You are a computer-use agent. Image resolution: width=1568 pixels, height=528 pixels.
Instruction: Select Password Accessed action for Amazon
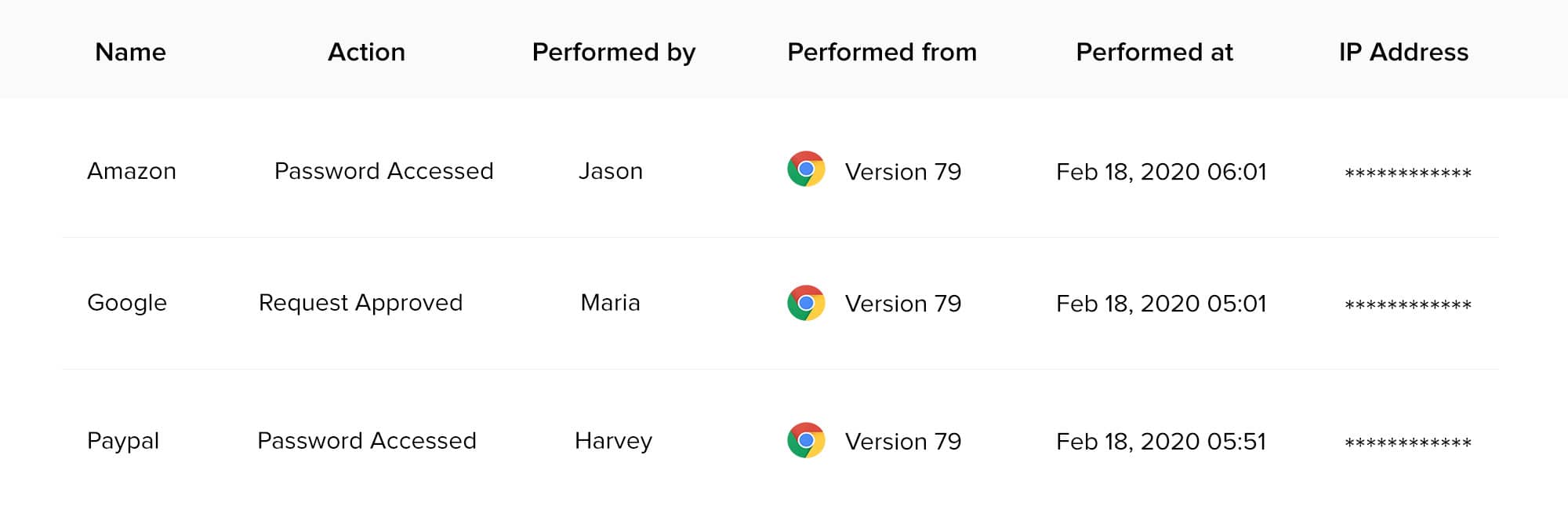(383, 171)
